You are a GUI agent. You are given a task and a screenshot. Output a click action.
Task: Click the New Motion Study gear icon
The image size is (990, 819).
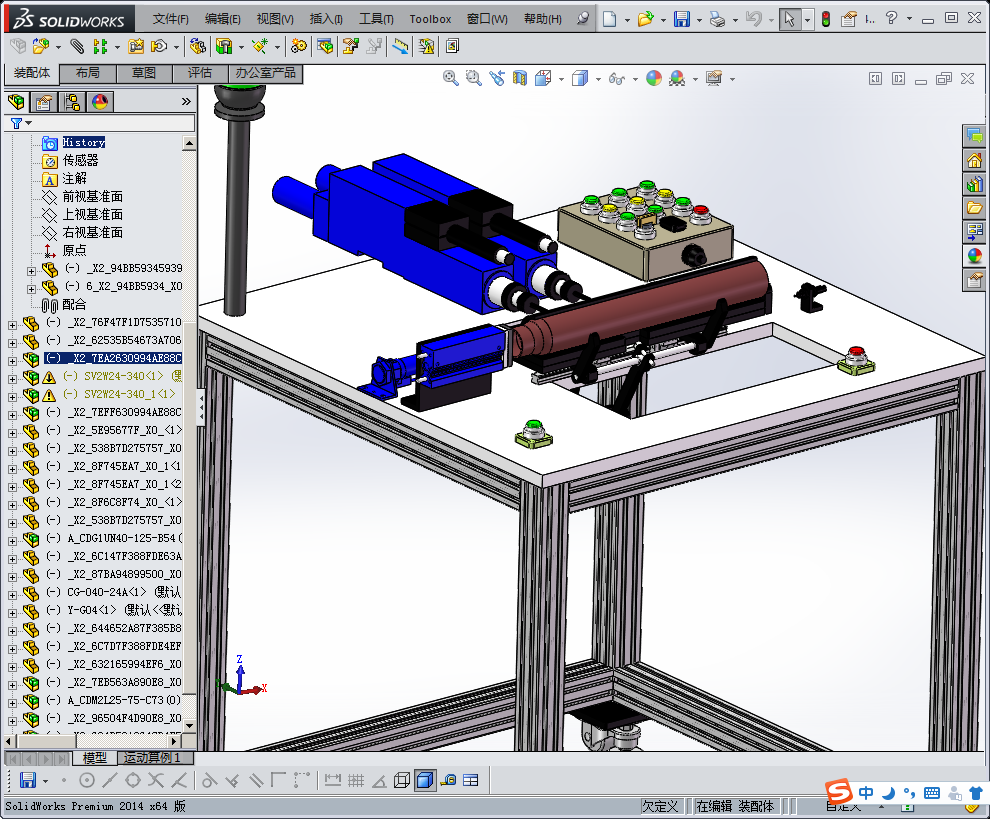point(299,46)
